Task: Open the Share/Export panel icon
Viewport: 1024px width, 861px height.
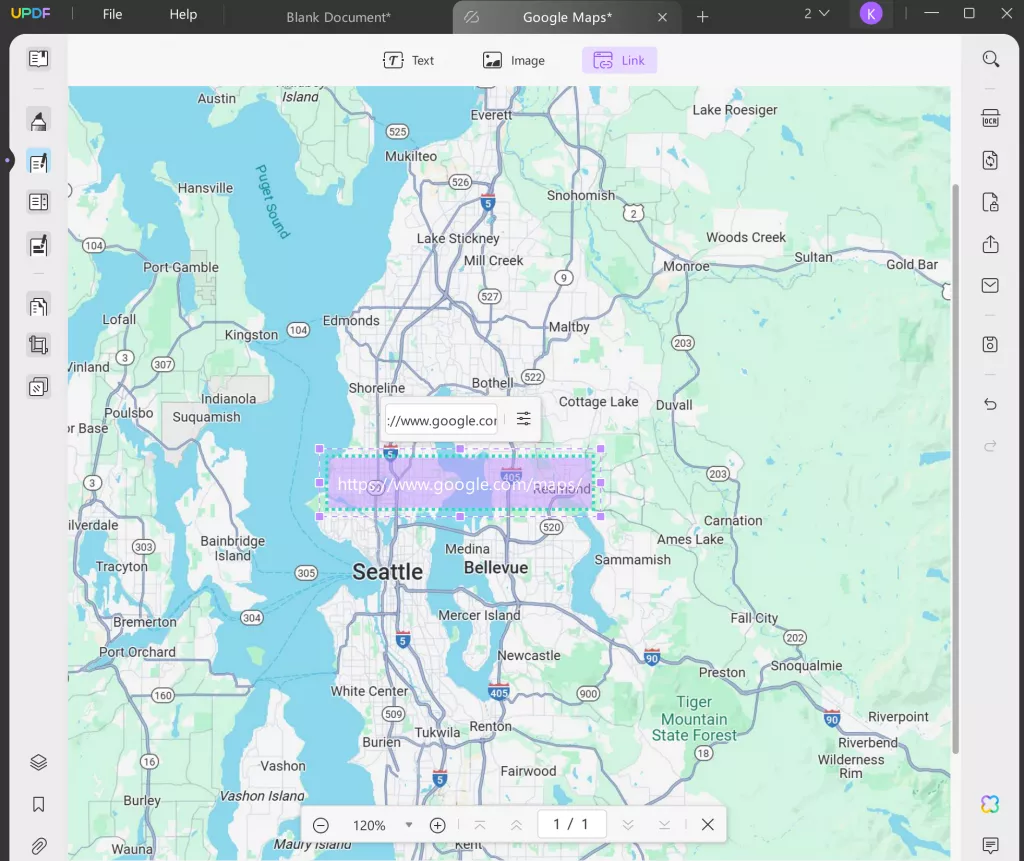Action: (990, 244)
